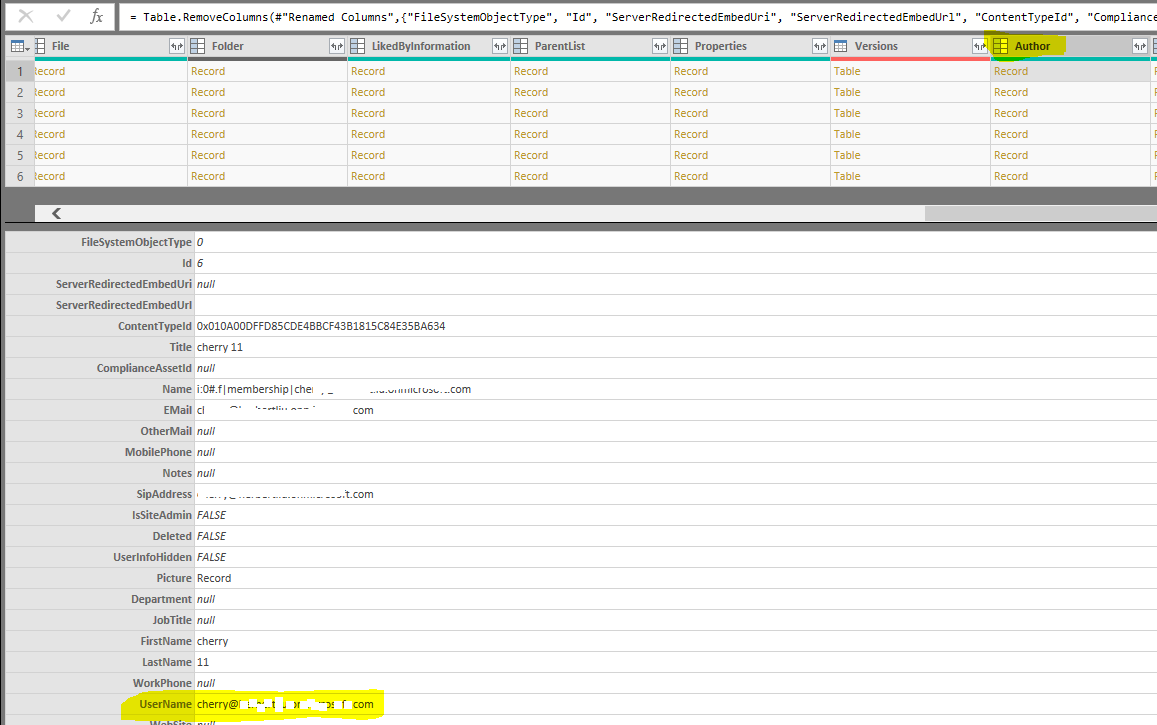Select row number 1
Viewport: 1157px width, 725px height.
click(20, 72)
